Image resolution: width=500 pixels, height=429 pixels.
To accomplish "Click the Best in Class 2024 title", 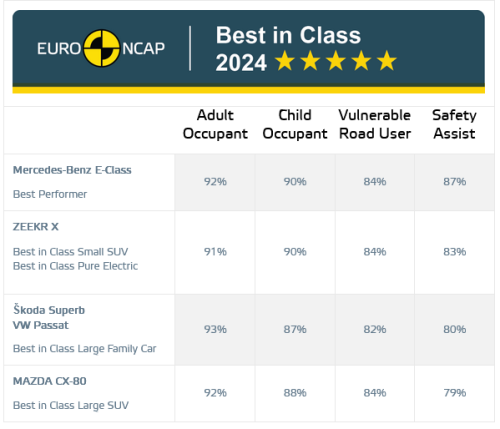I will pyautogui.click(x=288, y=49).
